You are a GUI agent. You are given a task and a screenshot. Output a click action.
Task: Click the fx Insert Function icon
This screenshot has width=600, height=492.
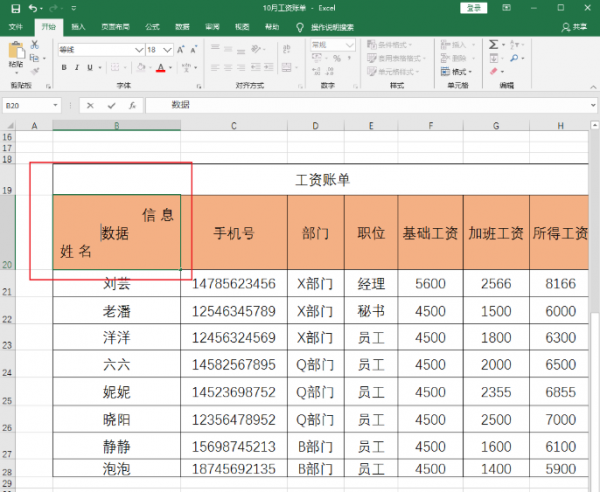(132, 106)
